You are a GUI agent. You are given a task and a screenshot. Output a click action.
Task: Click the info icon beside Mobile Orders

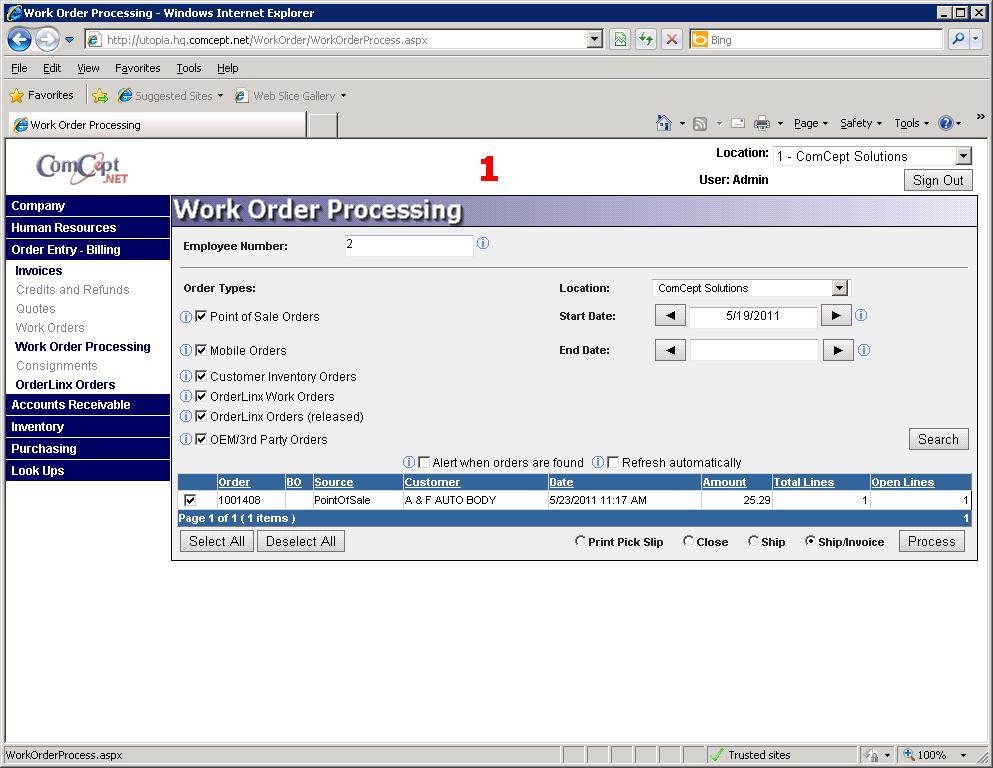pos(185,351)
